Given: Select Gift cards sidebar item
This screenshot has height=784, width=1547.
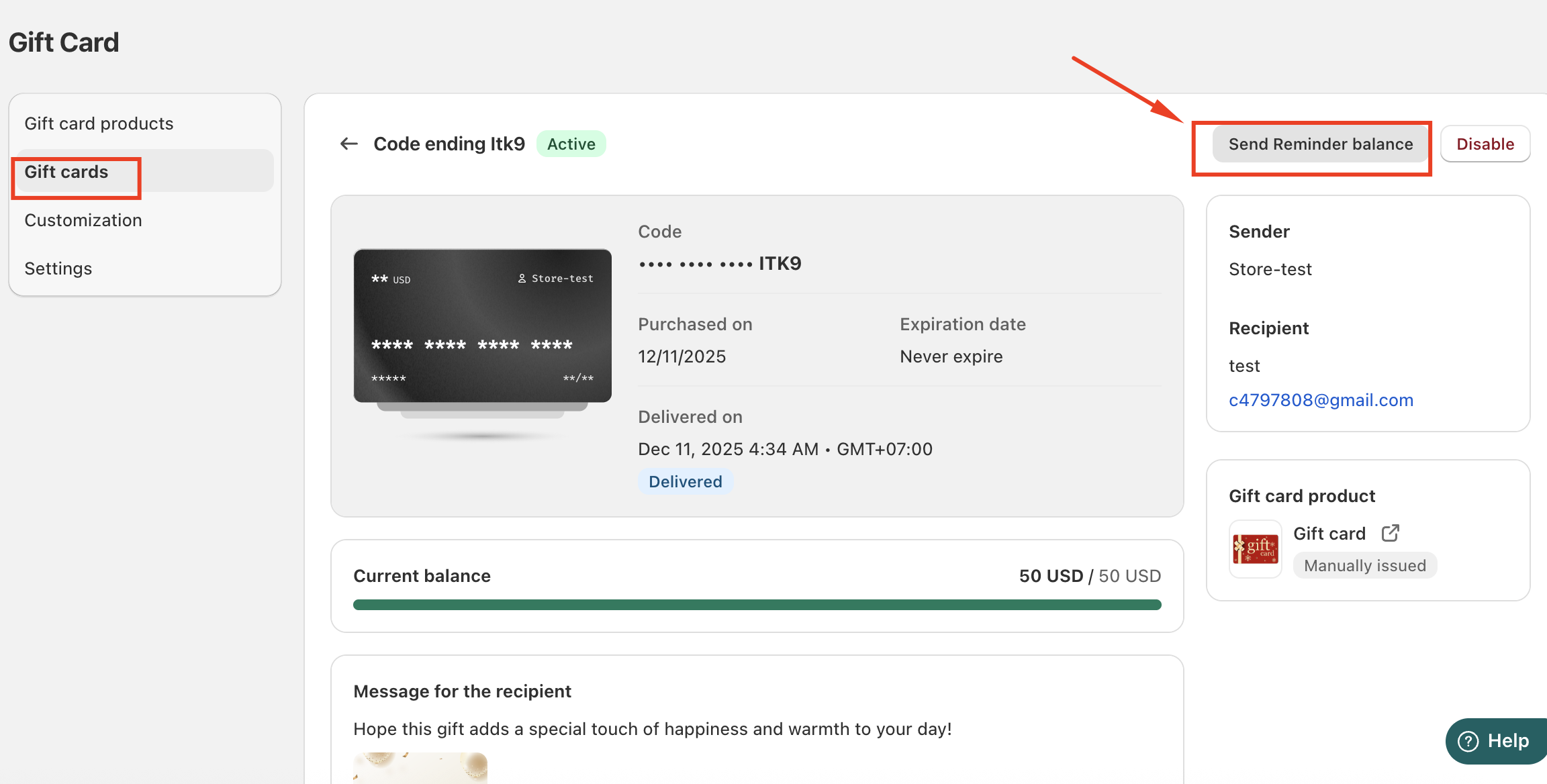Looking at the screenshot, I should pos(66,172).
